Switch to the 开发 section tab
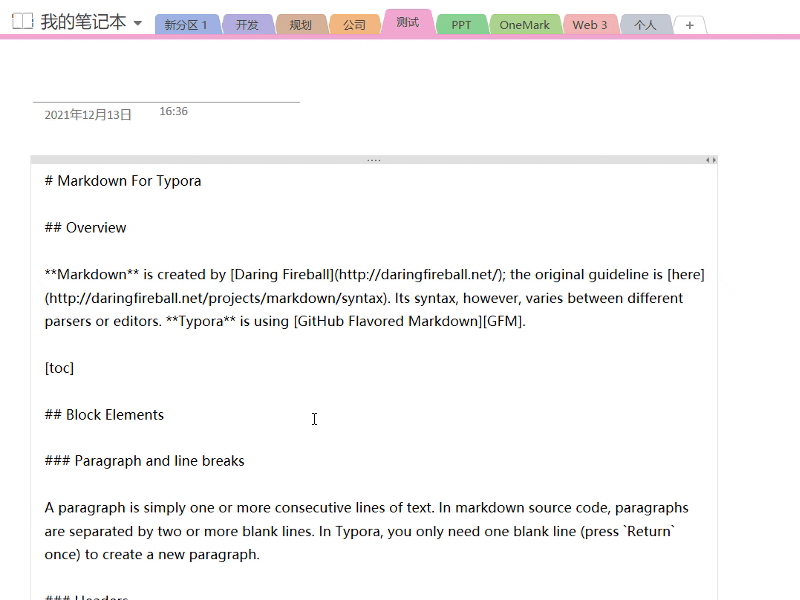The width and height of the screenshot is (800, 600). coord(247,24)
